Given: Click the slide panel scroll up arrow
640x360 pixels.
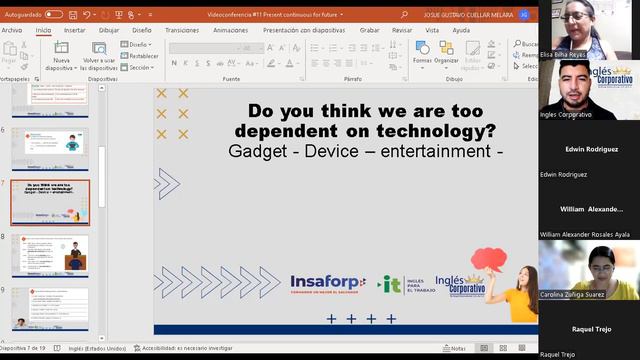Looking at the screenshot, I should point(102,88).
